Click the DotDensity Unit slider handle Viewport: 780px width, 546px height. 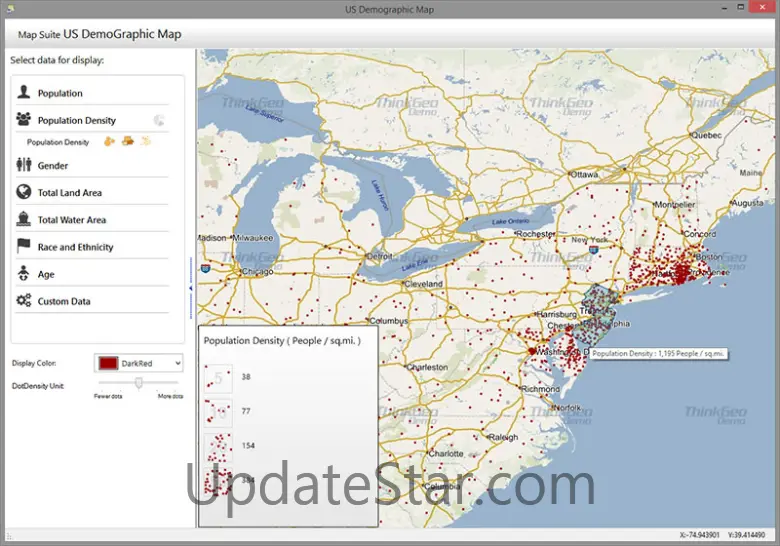tap(139, 383)
